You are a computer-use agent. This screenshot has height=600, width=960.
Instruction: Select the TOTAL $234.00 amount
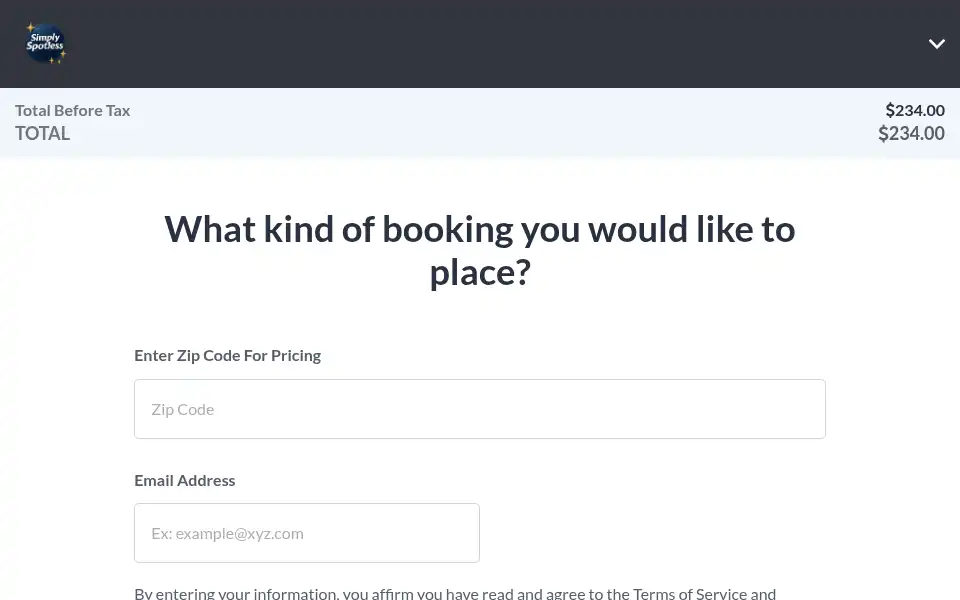(911, 133)
